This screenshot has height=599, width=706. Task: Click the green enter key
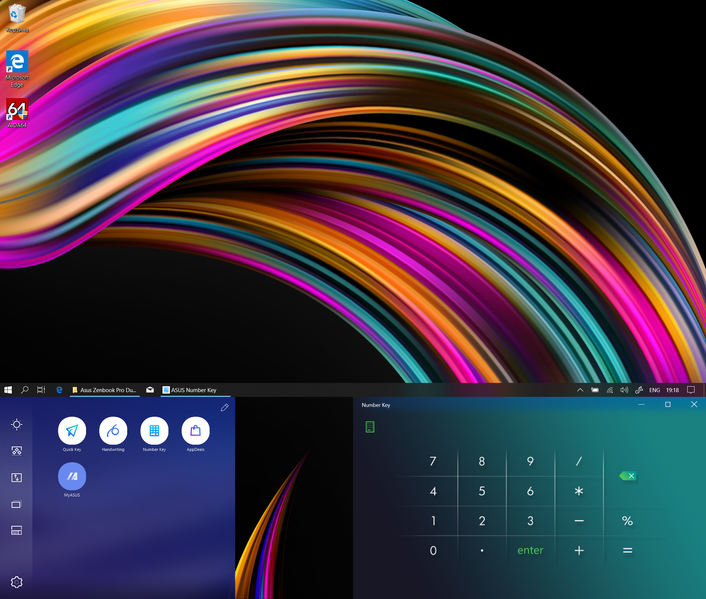pos(530,550)
